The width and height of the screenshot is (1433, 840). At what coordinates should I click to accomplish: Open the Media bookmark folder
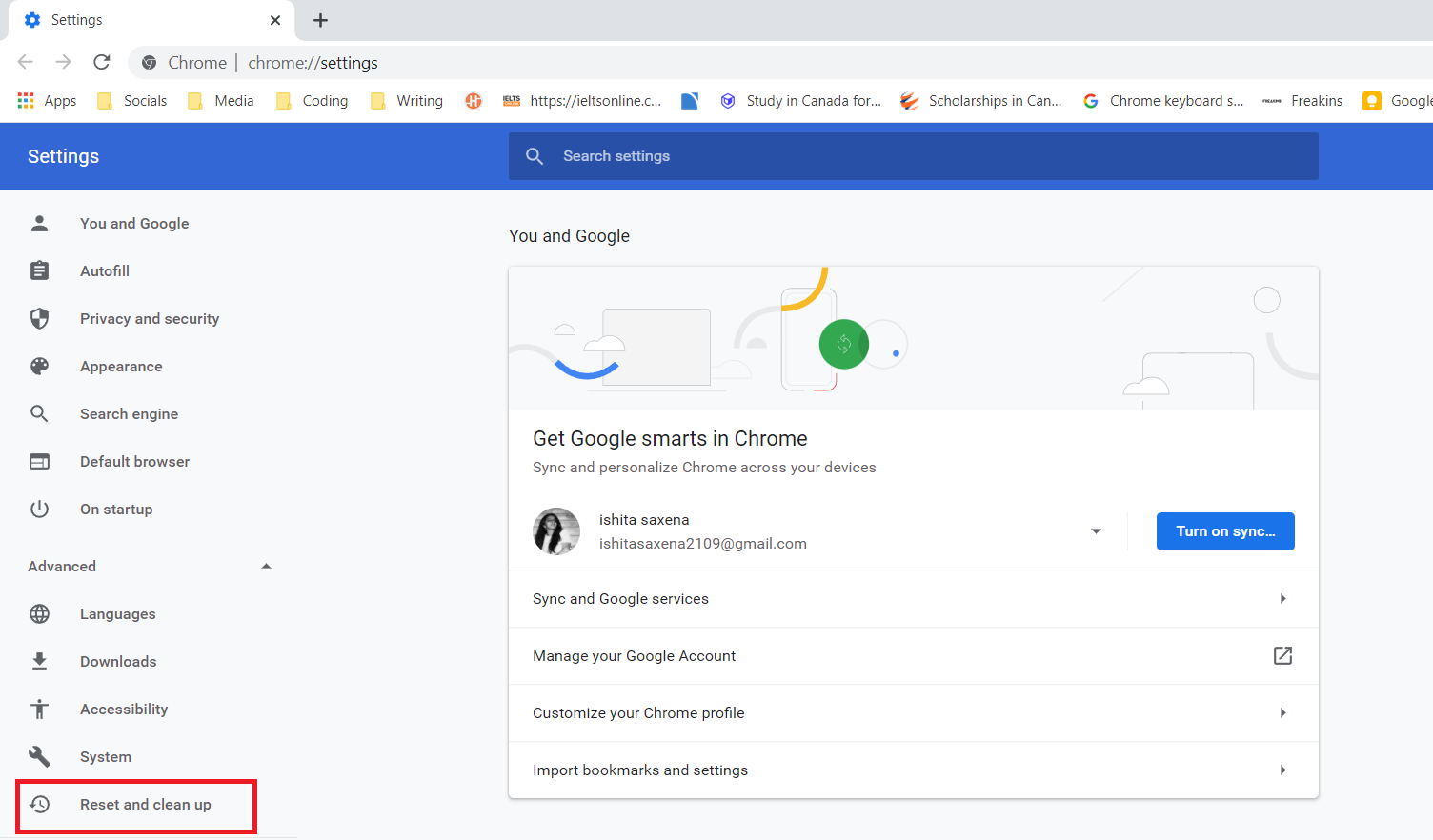[x=221, y=101]
